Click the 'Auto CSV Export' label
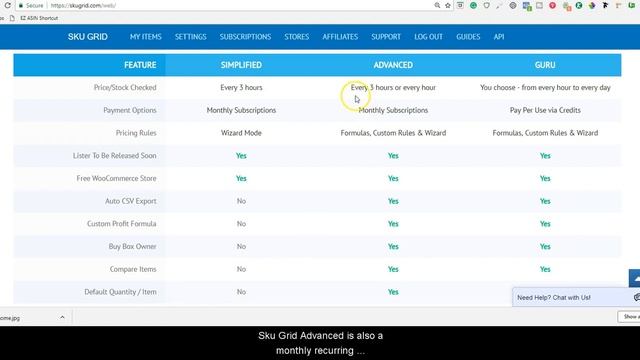 [131, 201]
